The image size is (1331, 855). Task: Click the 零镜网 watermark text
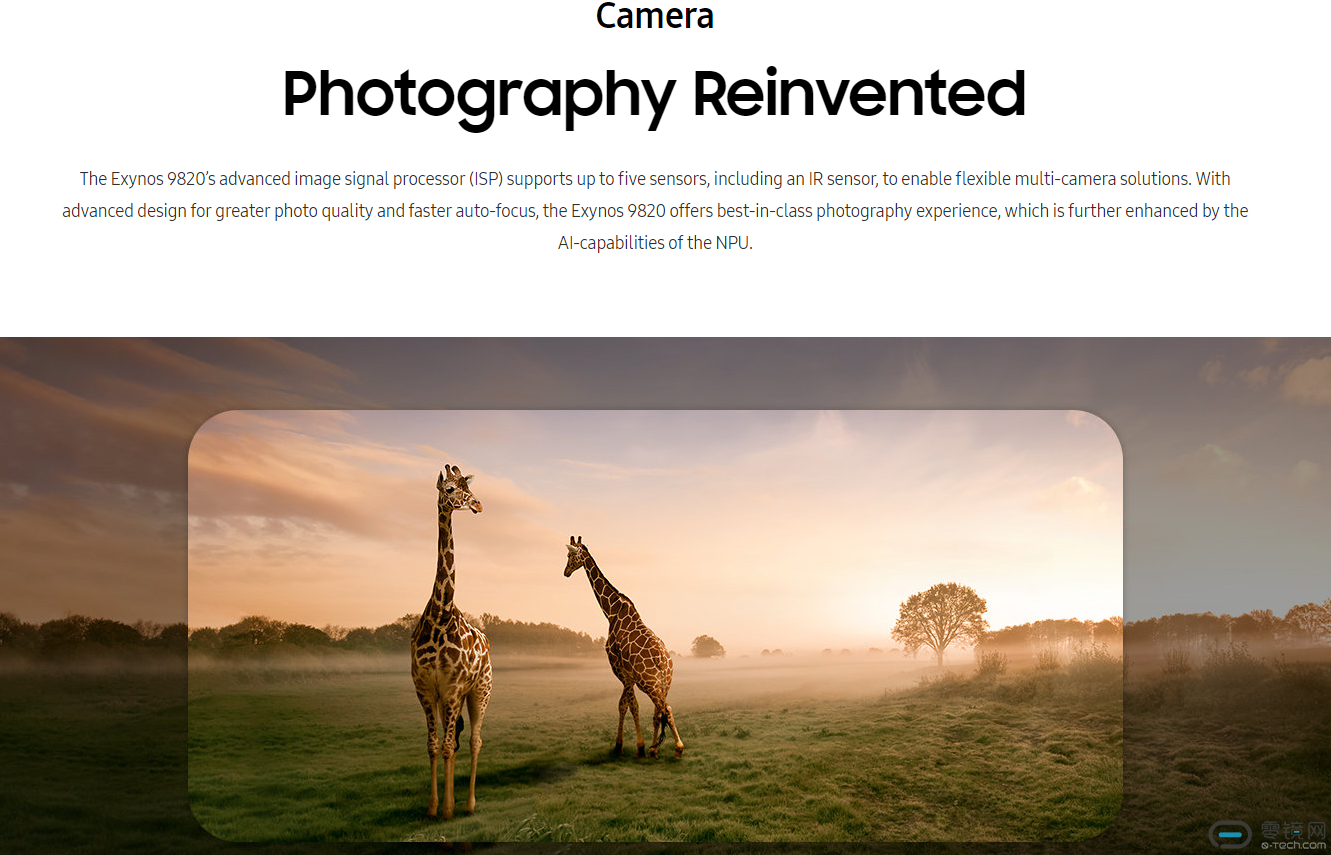coord(1292,831)
